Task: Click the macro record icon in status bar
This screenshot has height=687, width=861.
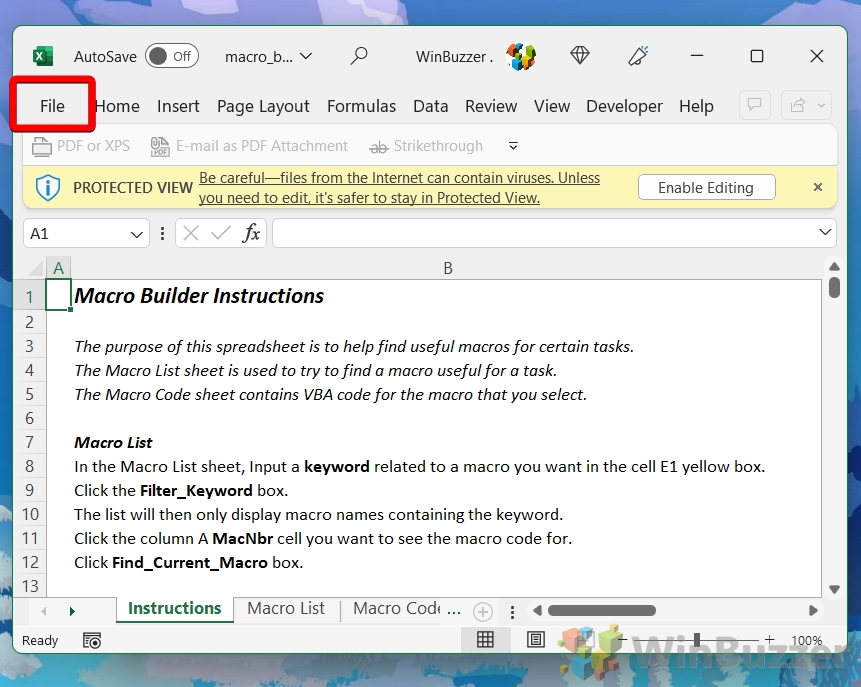Action: 91,640
